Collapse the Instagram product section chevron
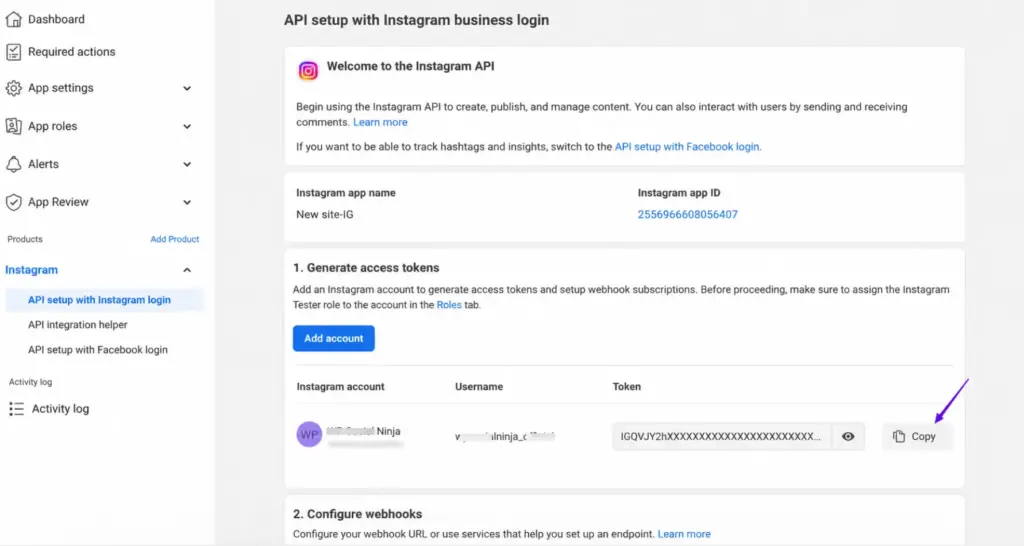Image resolution: width=1024 pixels, height=546 pixels. click(x=187, y=270)
